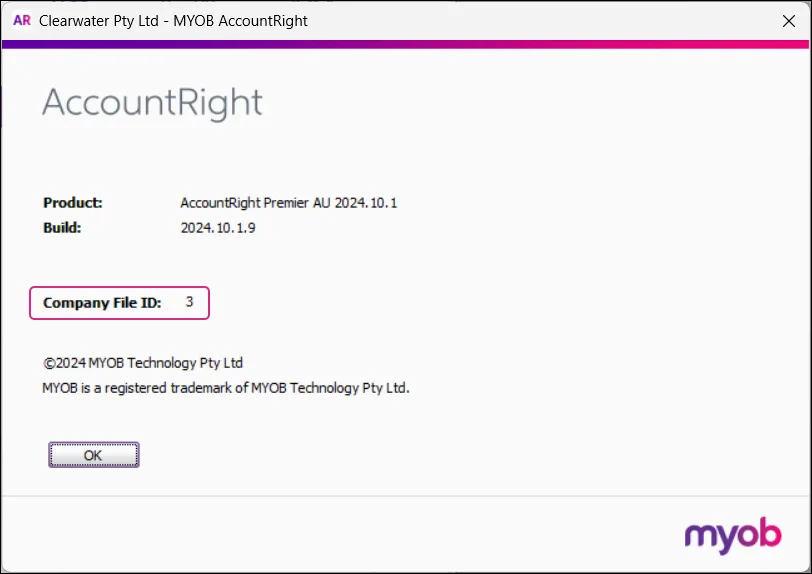Click the 'Product:' label
Viewport: 812px width, 574px height.
[73, 203]
